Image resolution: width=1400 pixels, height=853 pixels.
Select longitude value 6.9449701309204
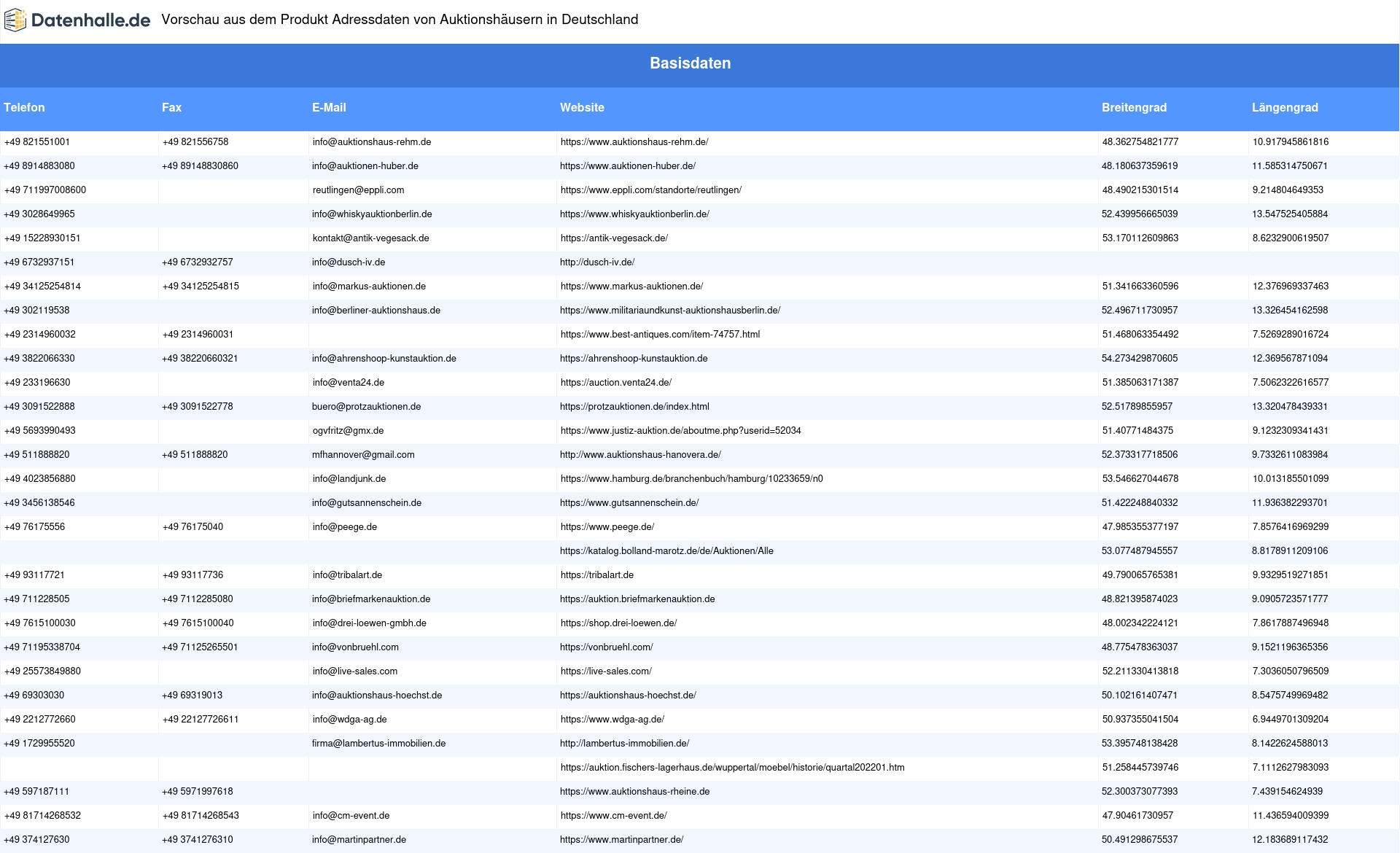pos(1291,720)
